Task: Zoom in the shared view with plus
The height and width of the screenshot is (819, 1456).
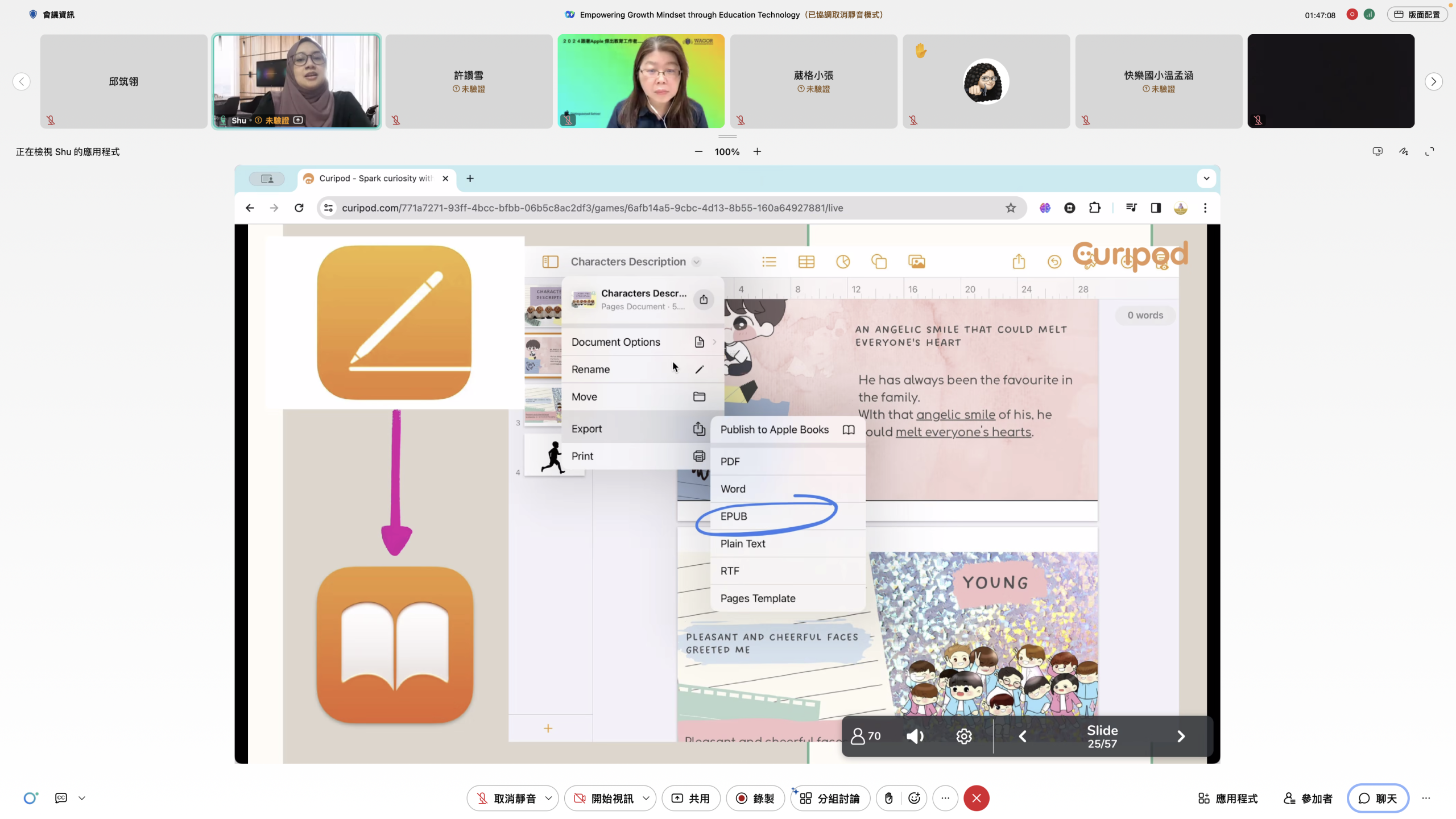Action: click(x=757, y=151)
